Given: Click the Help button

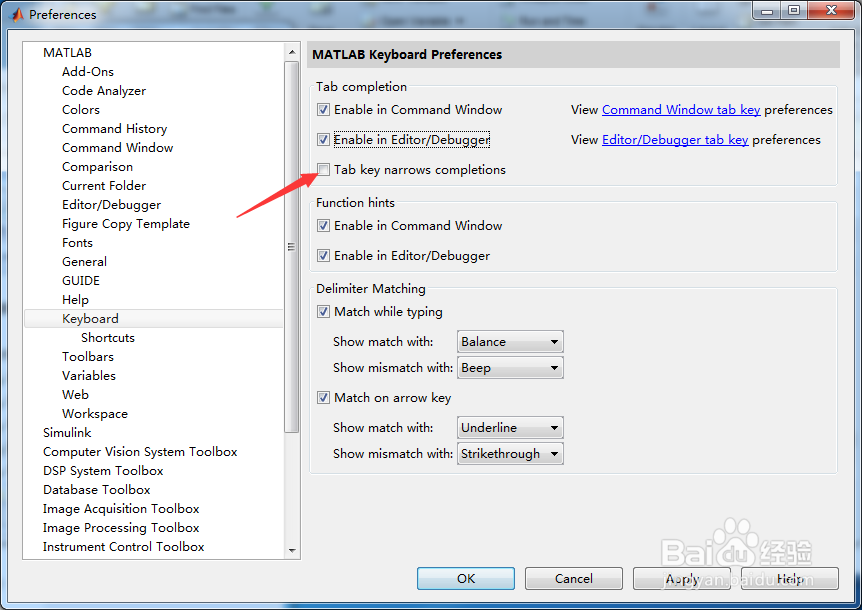Looking at the screenshot, I should pyautogui.click(x=790, y=579).
